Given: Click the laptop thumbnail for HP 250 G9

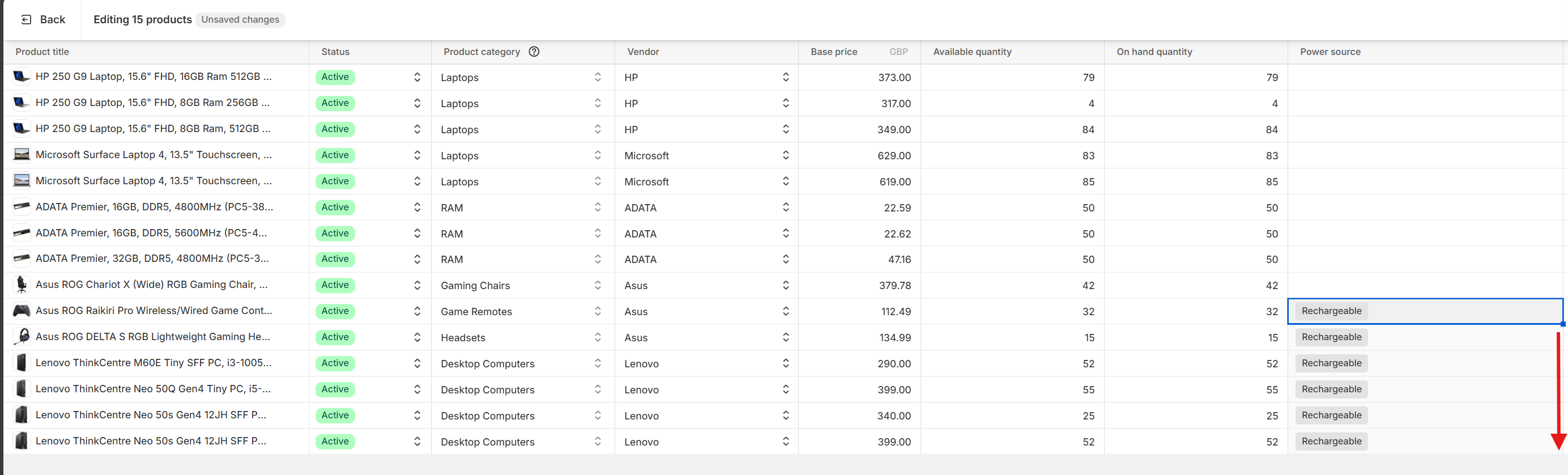Looking at the screenshot, I should point(22,77).
